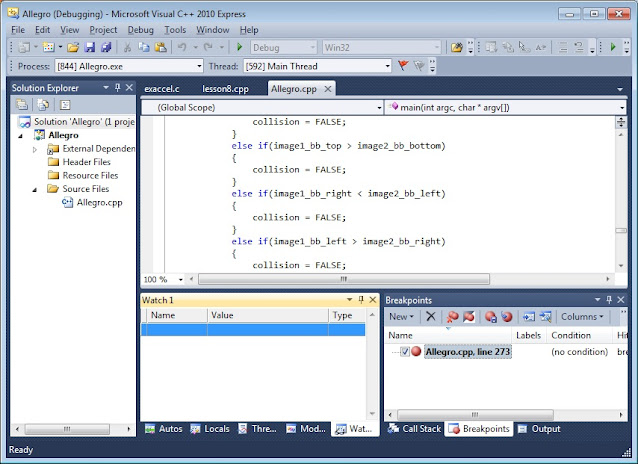Pin the Solution Explorer panel

point(118,88)
